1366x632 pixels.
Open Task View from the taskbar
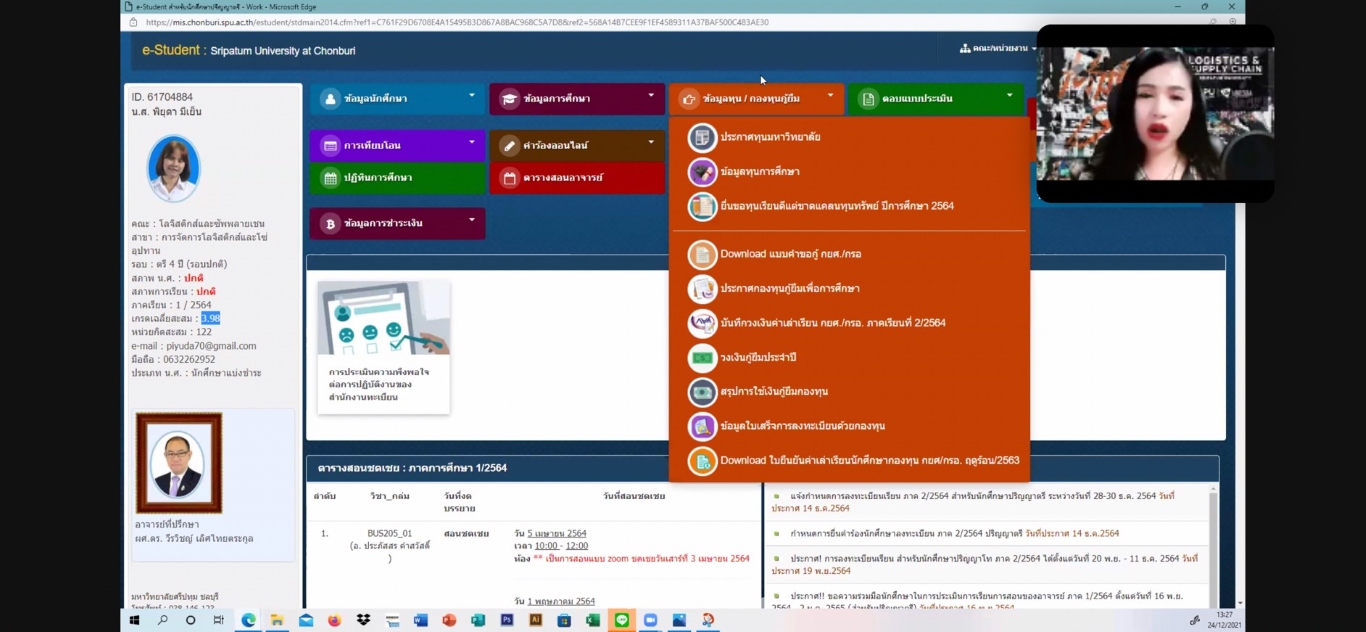tap(219, 620)
